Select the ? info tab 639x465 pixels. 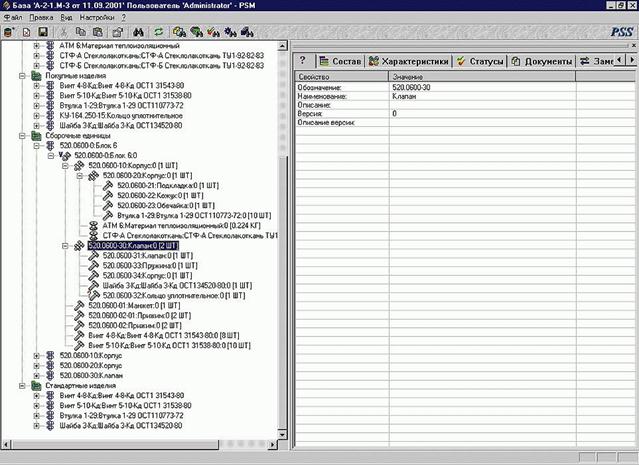click(303, 60)
